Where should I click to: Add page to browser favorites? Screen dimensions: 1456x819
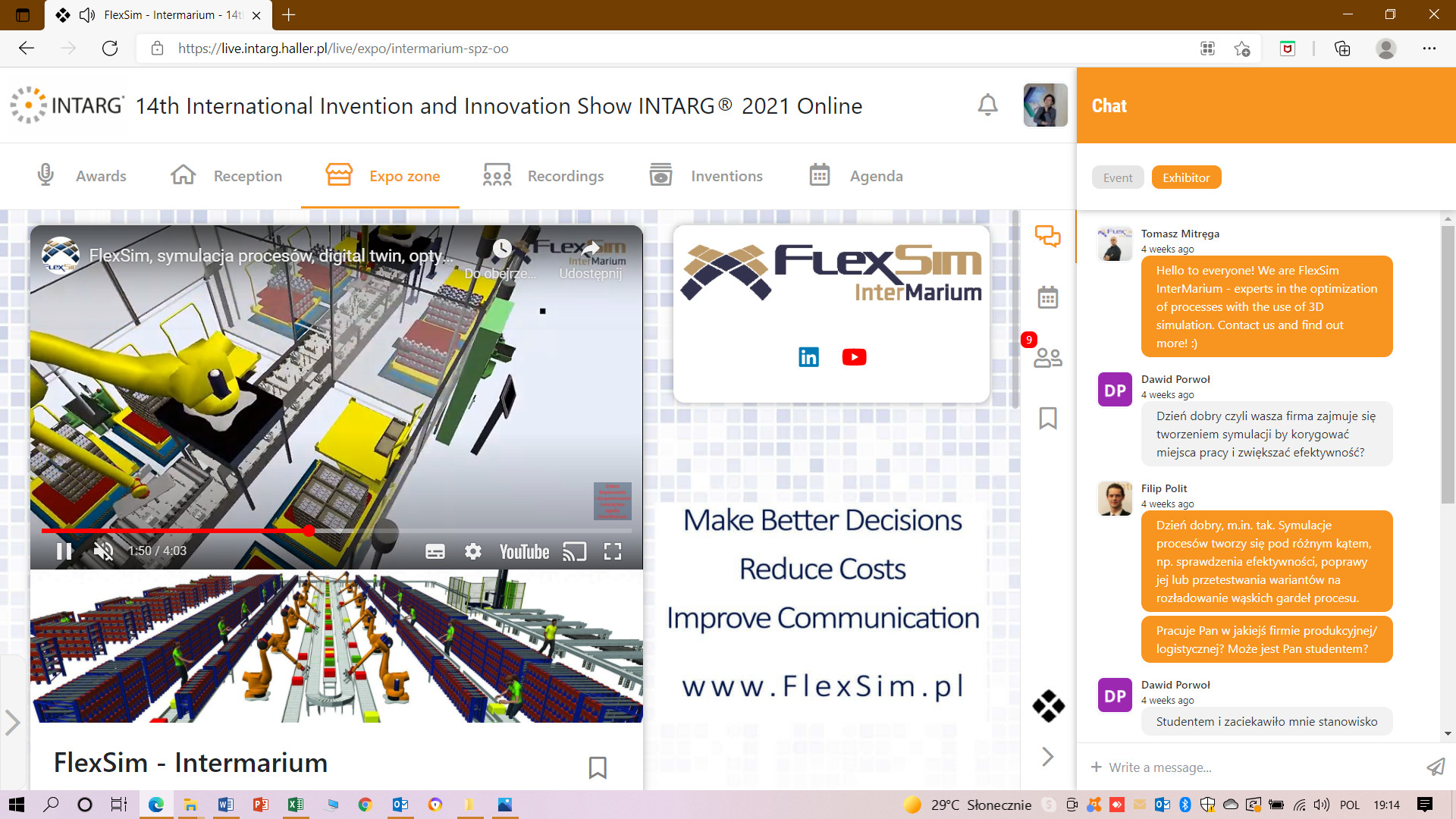(x=1241, y=49)
